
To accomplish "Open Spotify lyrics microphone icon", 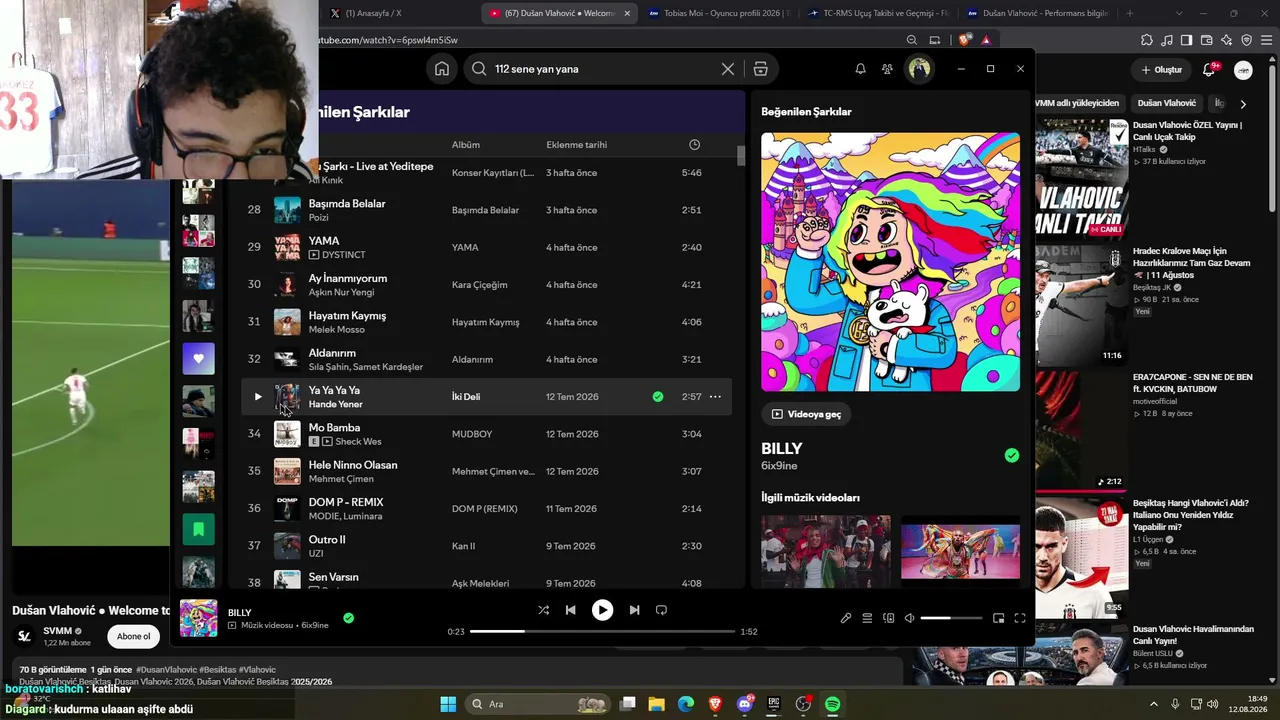I will (846, 618).
